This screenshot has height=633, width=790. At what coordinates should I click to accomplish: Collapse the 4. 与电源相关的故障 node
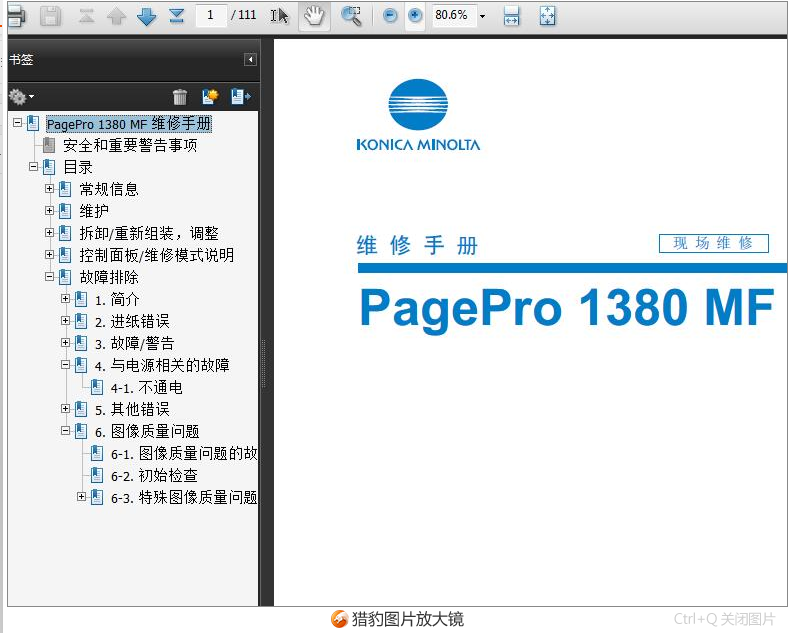[65, 364]
